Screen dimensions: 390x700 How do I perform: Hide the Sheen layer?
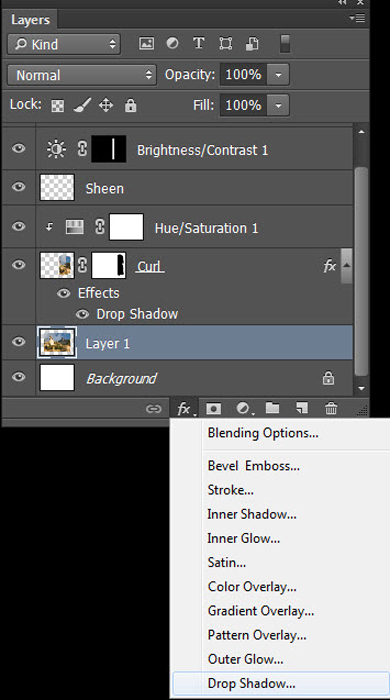coord(18,187)
